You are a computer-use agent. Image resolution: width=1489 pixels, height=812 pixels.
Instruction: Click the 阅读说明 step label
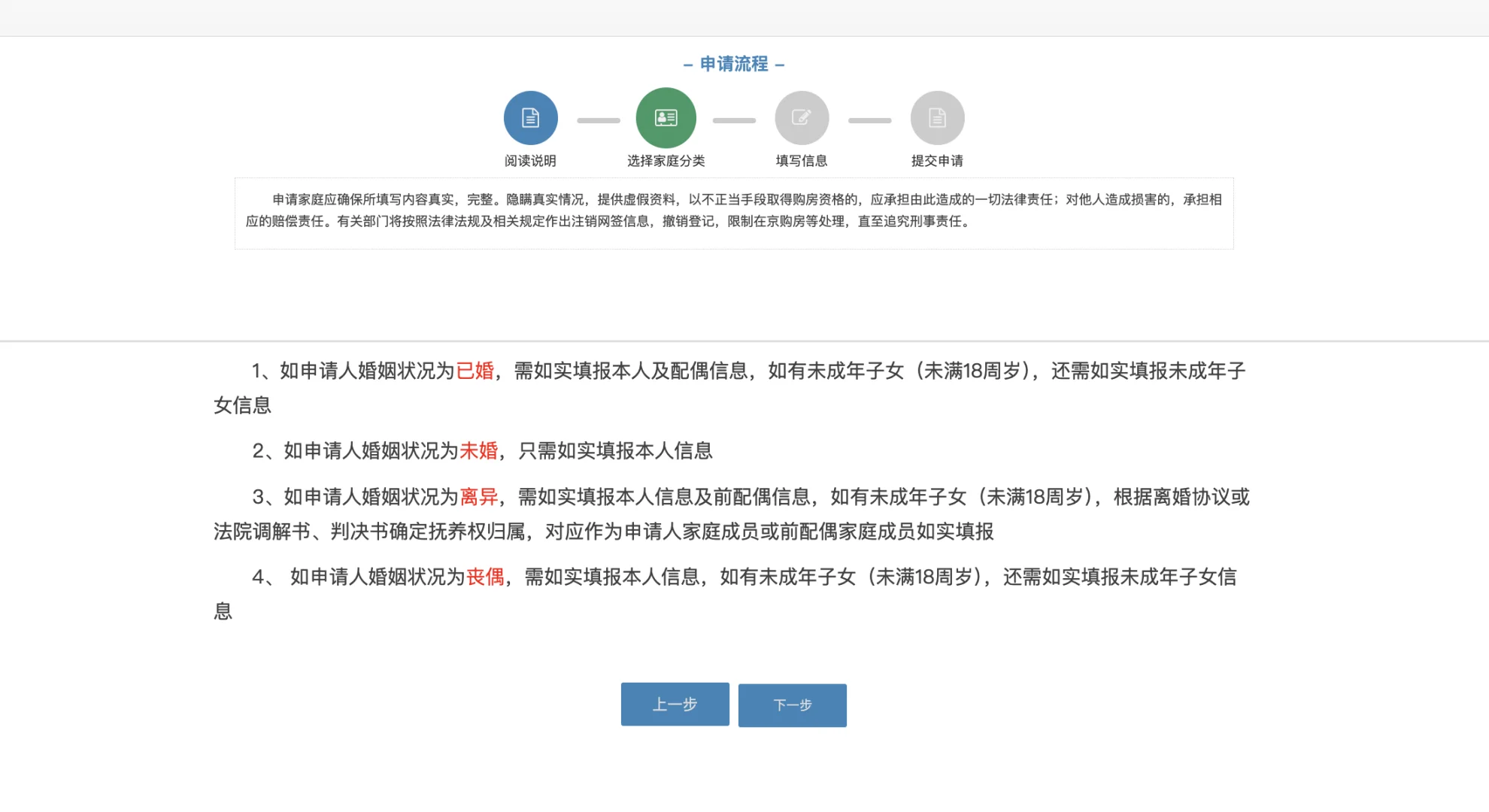(530, 161)
